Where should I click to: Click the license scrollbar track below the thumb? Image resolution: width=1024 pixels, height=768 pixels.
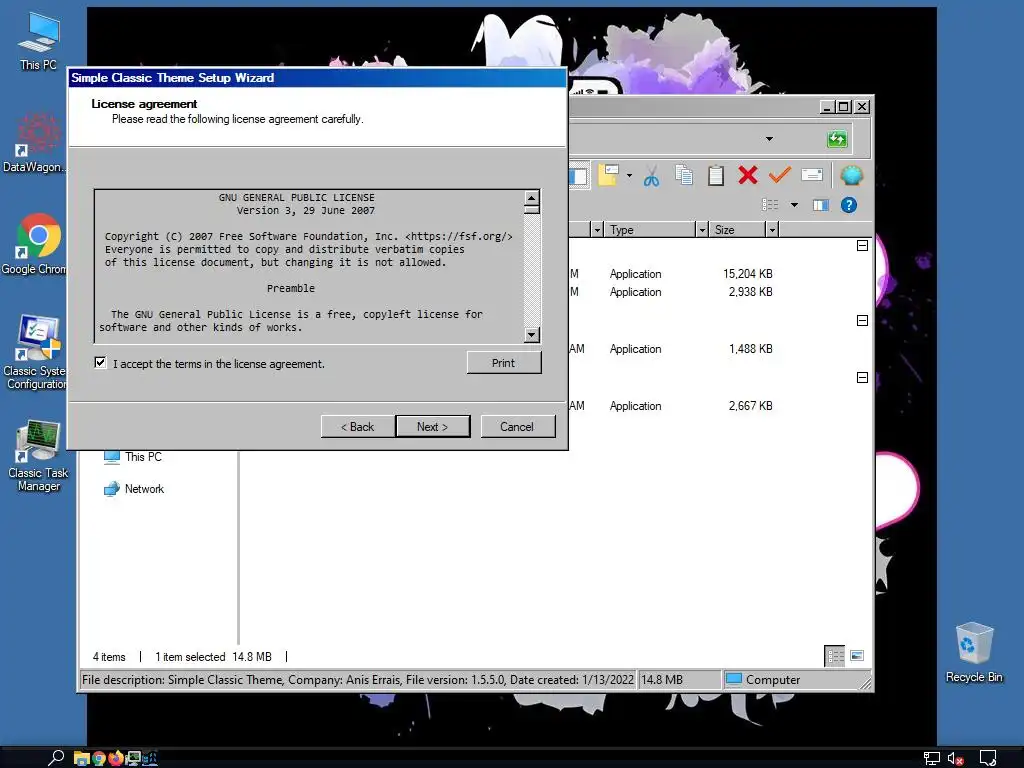(532, 271)
